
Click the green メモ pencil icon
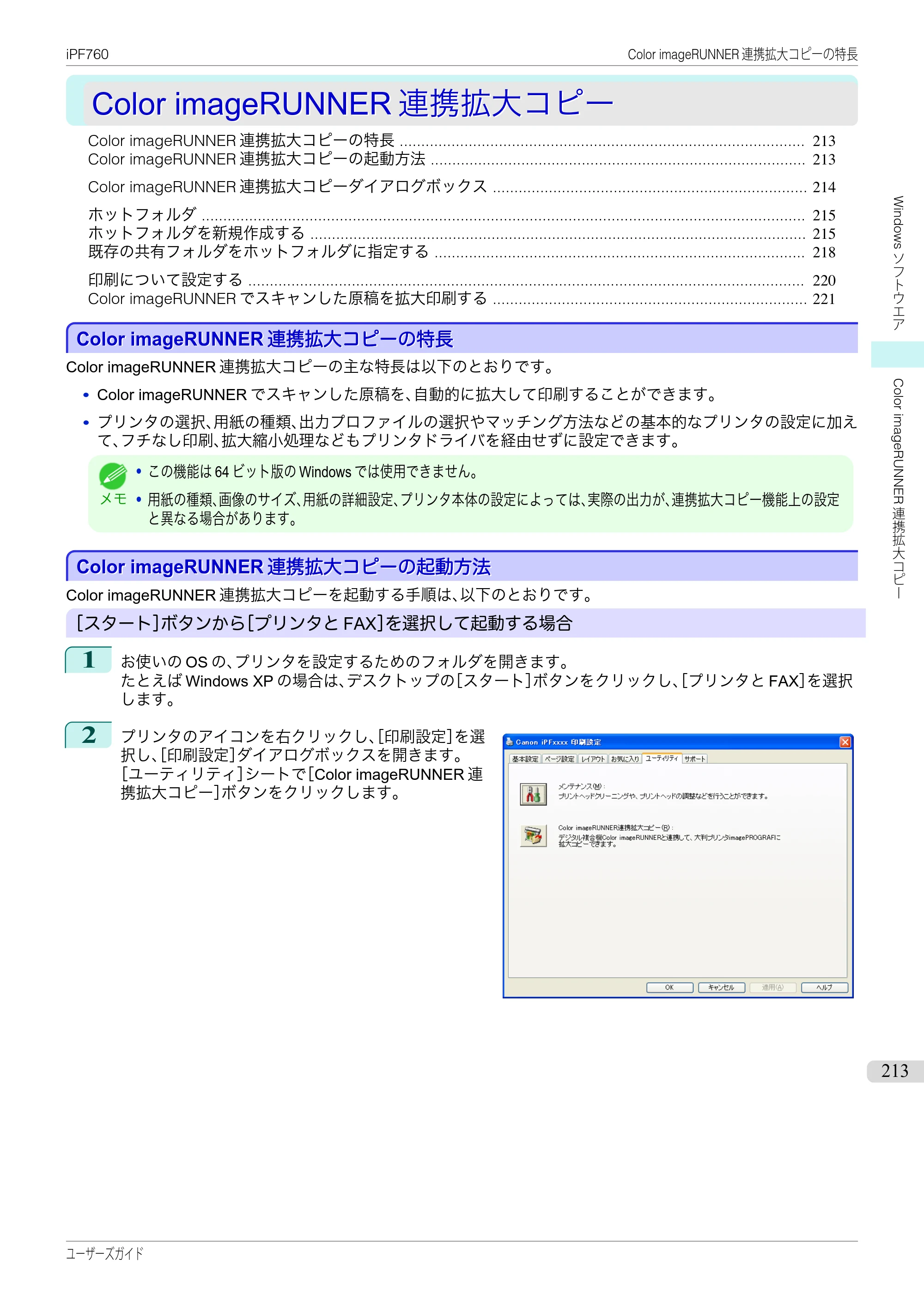pos(113,476)
